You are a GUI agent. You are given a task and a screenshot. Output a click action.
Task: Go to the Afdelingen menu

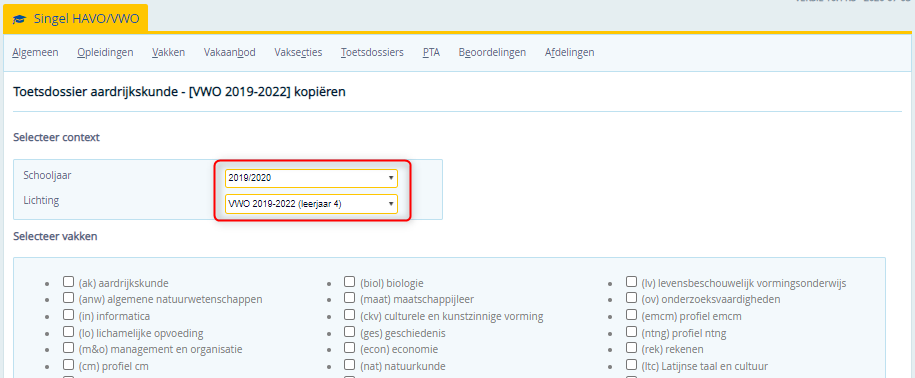[x=570, y=52]
